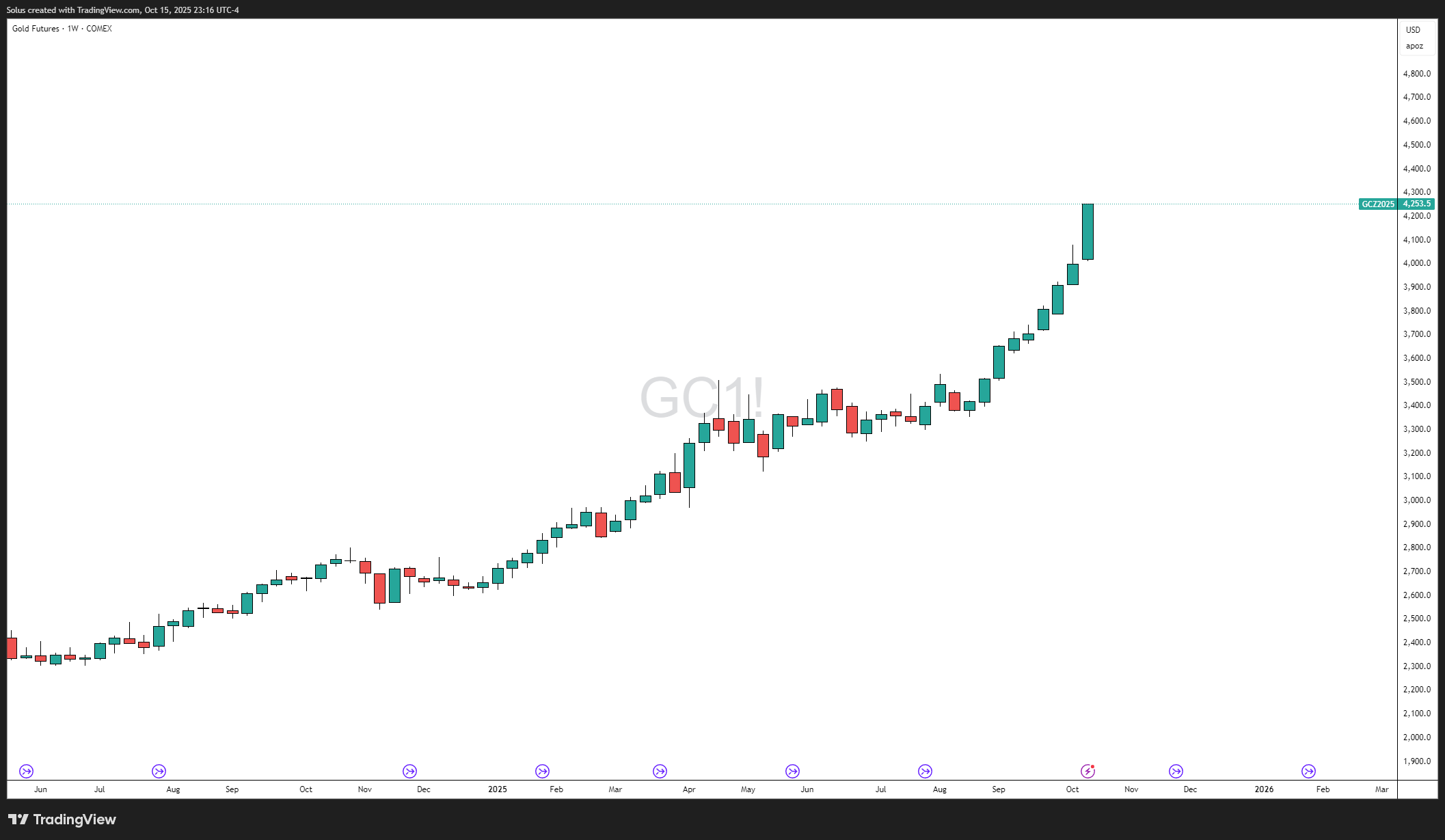Viewport: 1445px width, 840px height.
Task: Open the USD currency selector
Action: tap(1413, 30)
